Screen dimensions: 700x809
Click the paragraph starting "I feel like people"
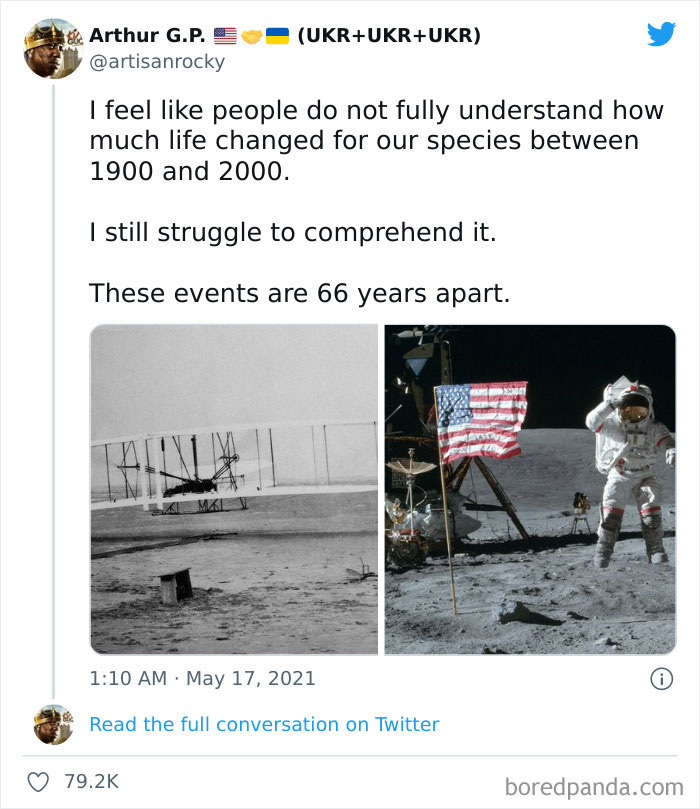(376, 140)
